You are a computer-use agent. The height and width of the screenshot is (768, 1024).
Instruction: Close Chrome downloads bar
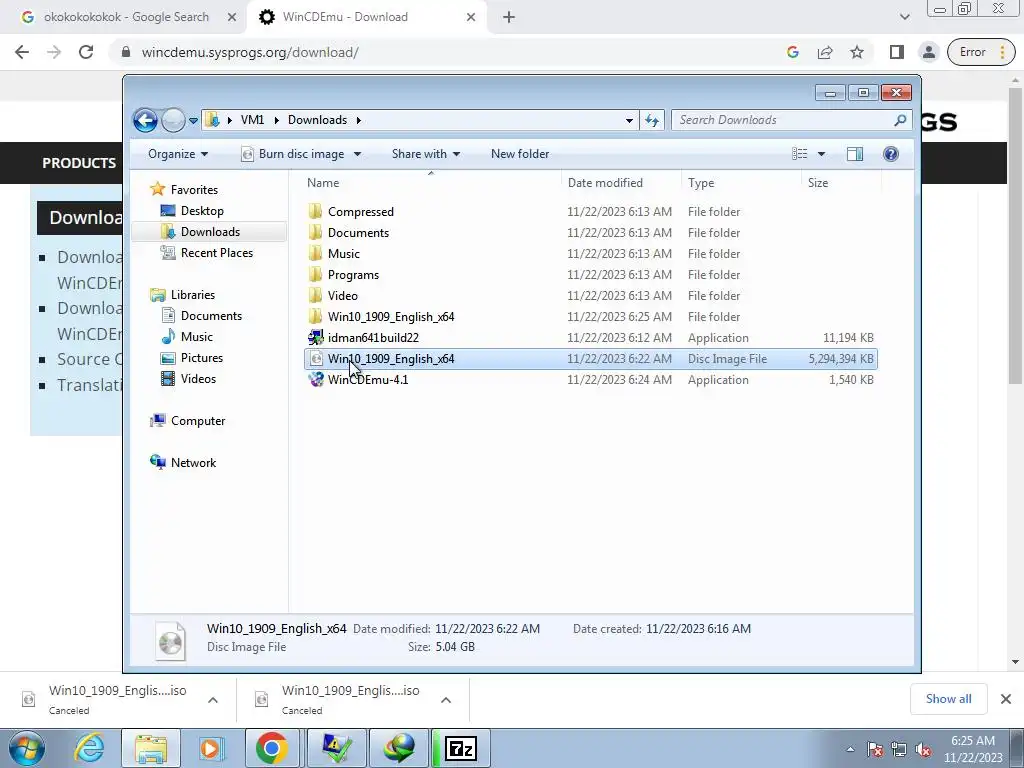tap(1006, 699)
